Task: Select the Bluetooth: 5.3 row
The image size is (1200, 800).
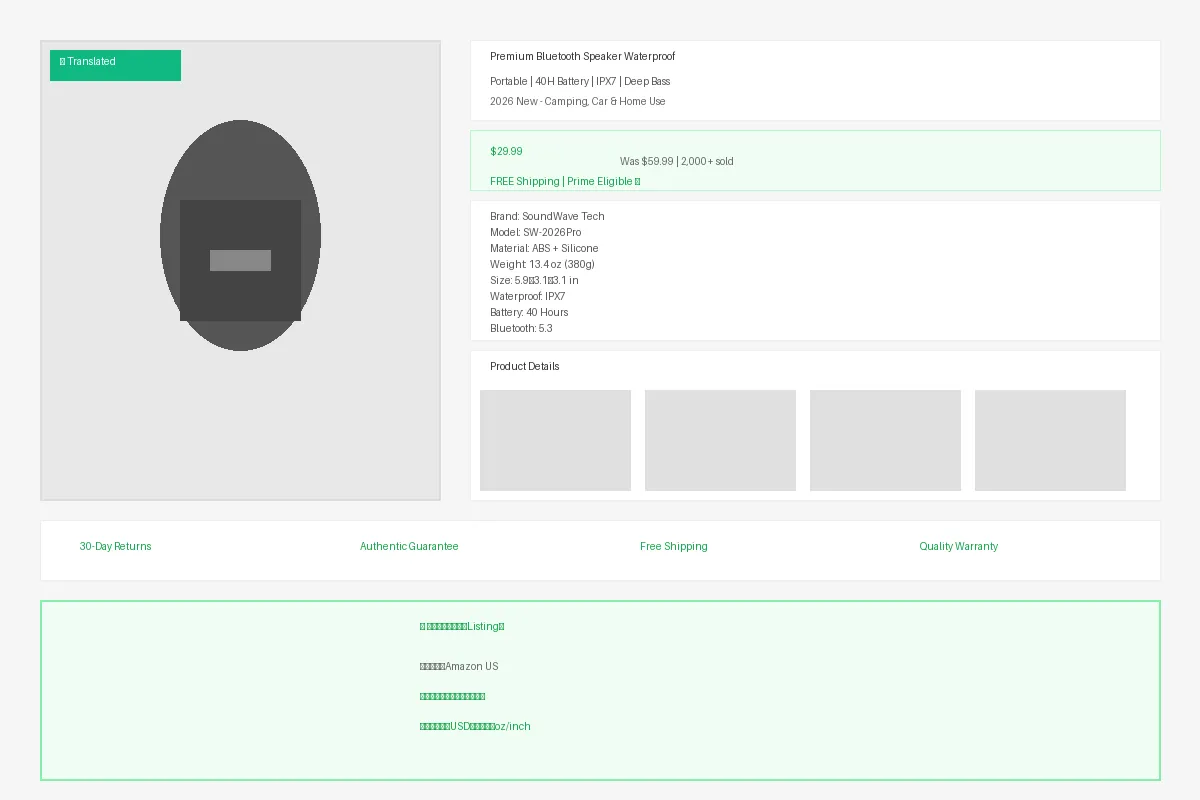Action: [x=521, y=328]
